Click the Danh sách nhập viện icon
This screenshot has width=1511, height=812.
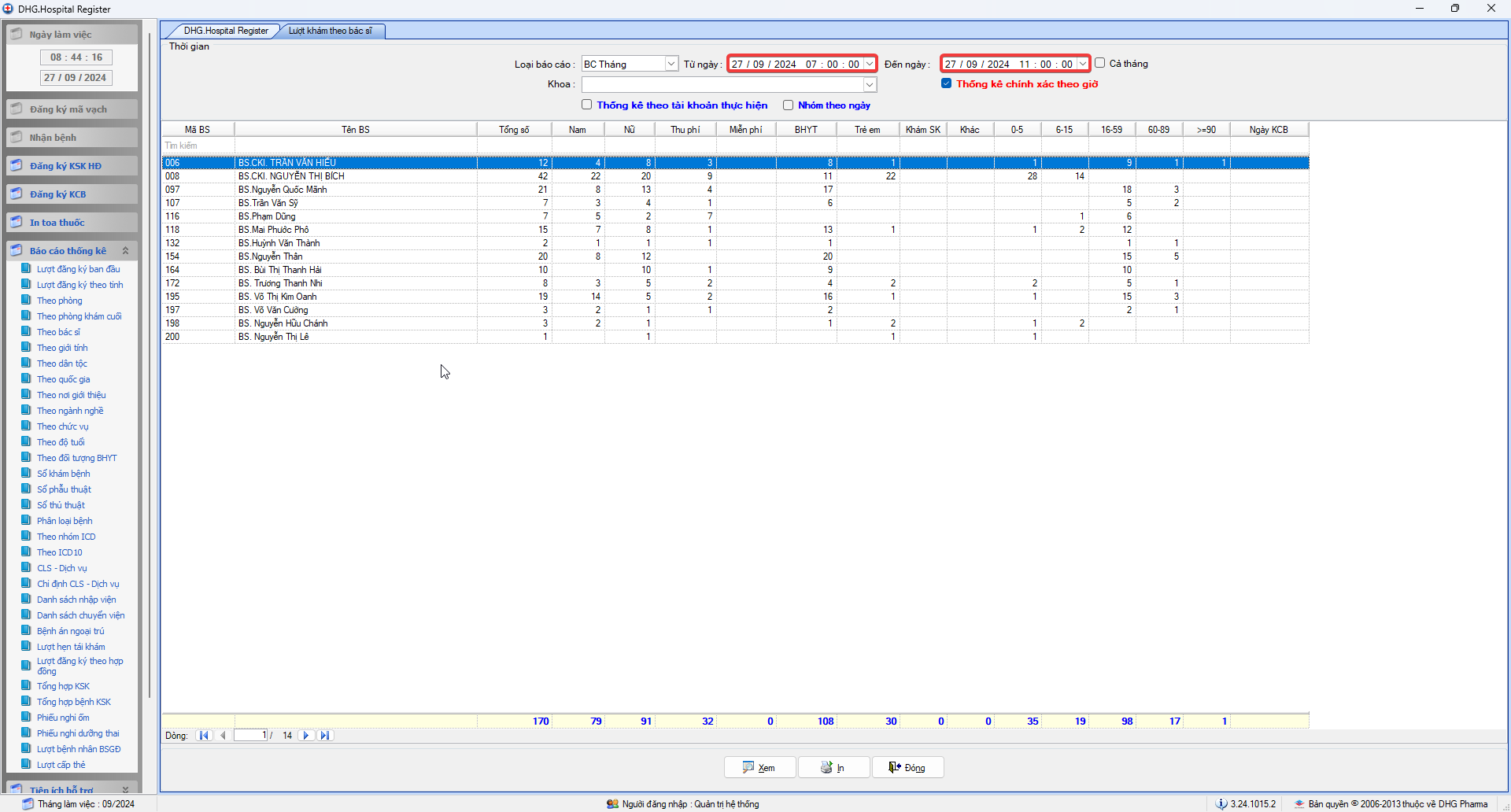coord(26,599)
